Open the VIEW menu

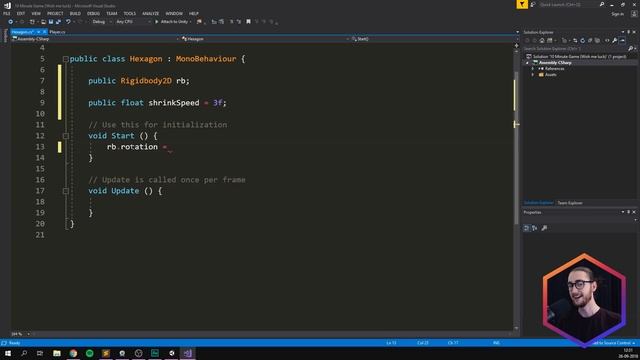(36, 13)
